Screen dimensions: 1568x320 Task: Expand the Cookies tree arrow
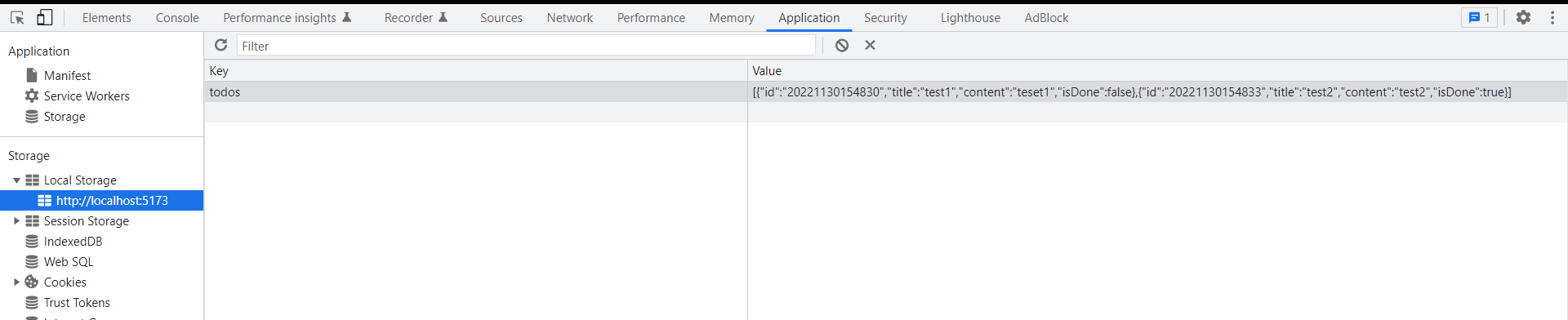16,282
